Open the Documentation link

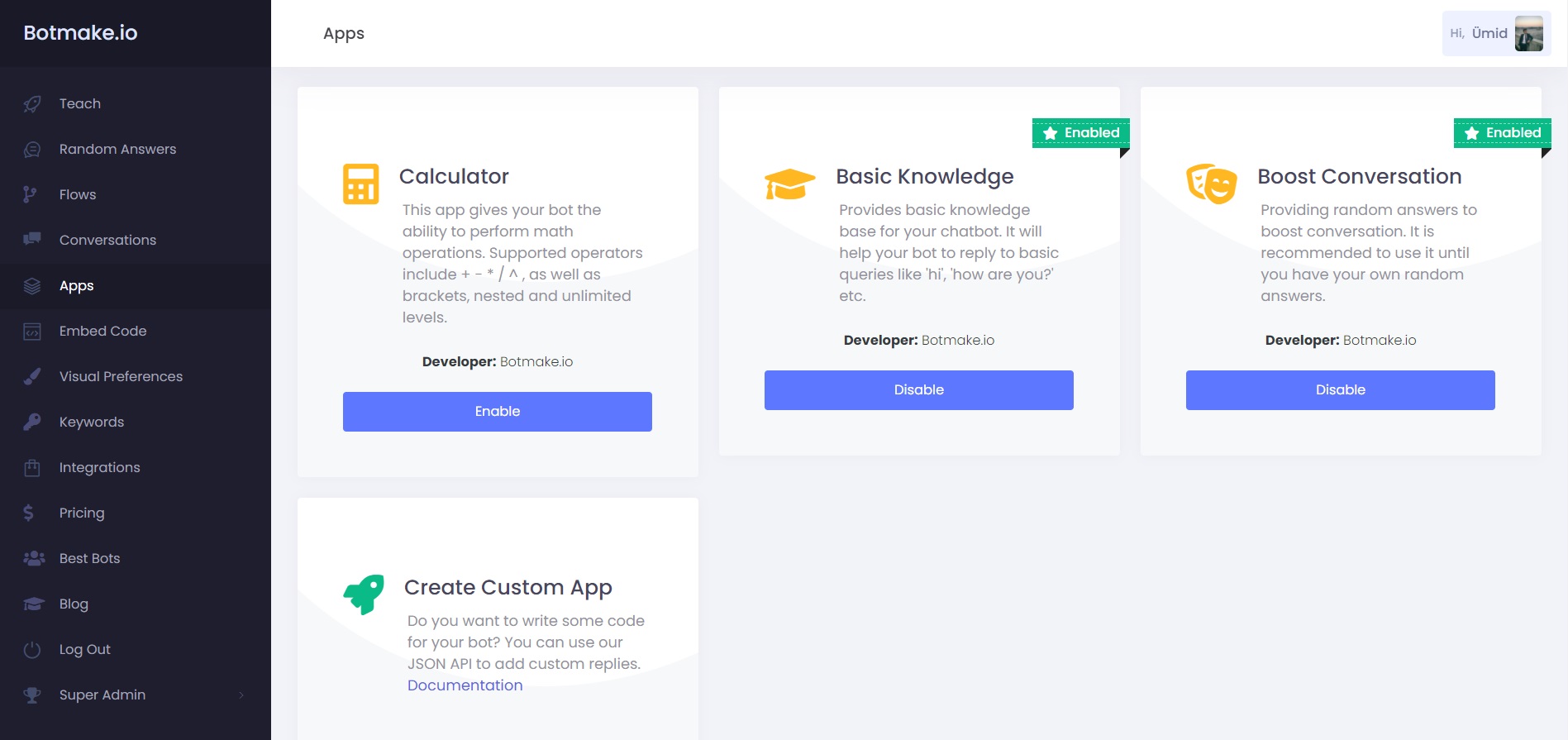(465, 685)
